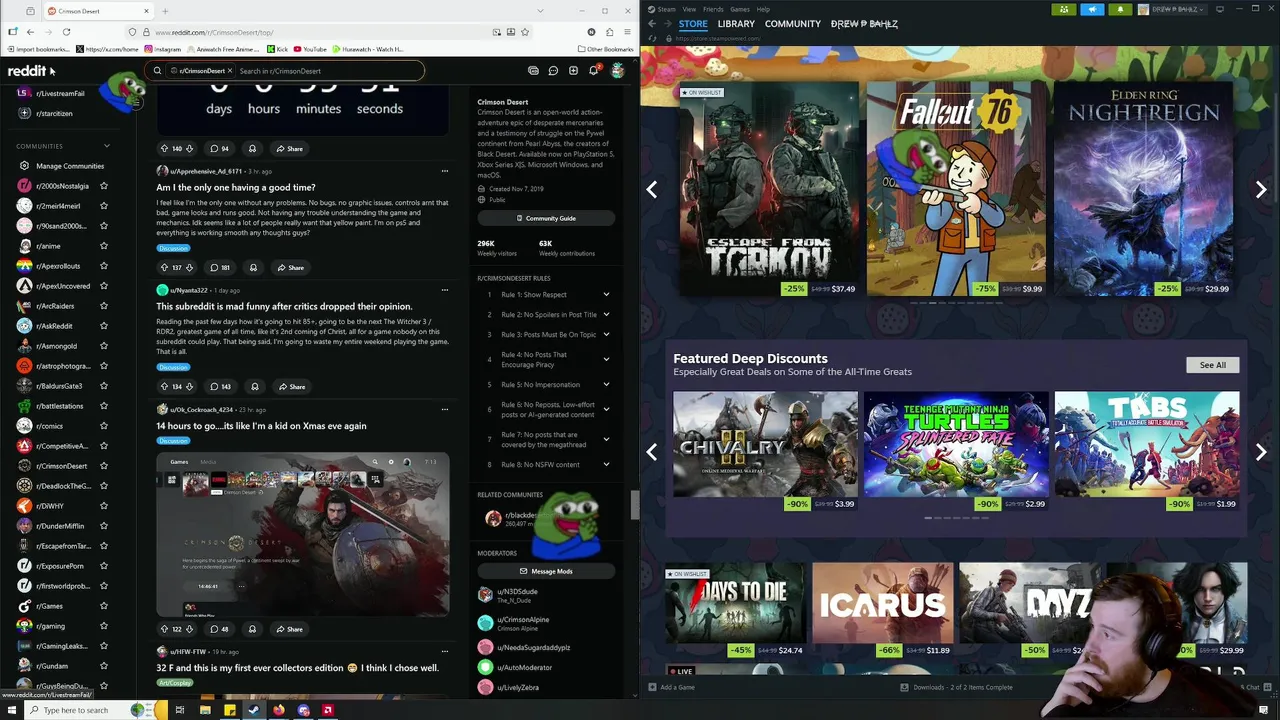The image size is (1280, 720).
Task: Downvote the 'subreddit is mad funny' post
Action: point(190,387)
